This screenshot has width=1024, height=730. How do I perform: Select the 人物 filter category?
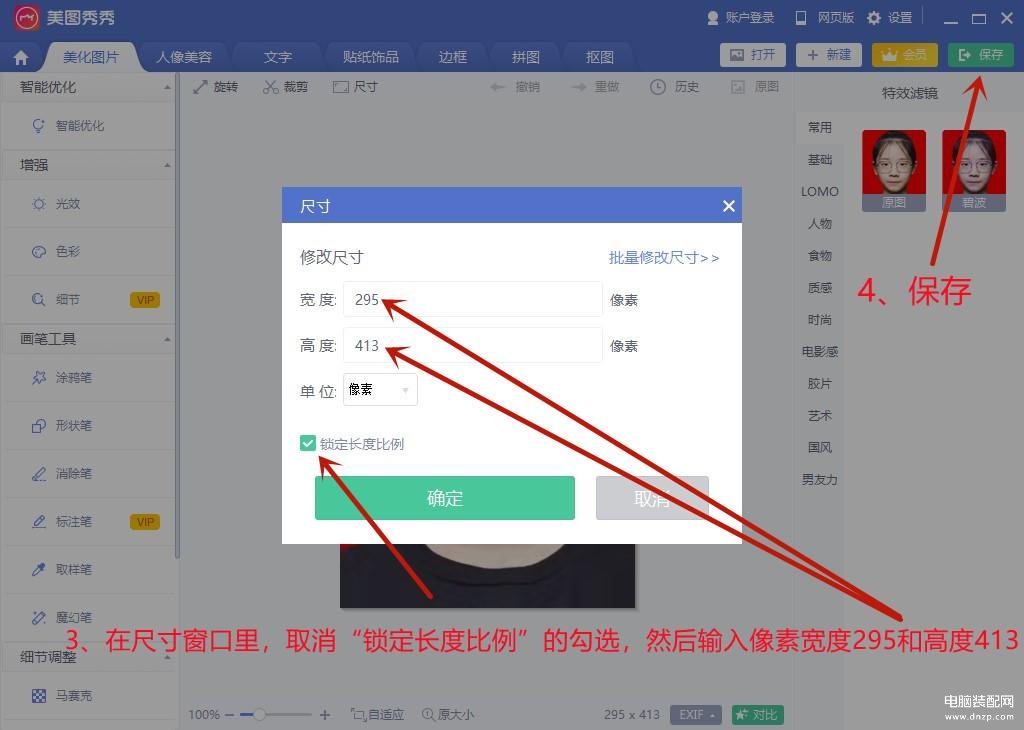click(820, 223)
